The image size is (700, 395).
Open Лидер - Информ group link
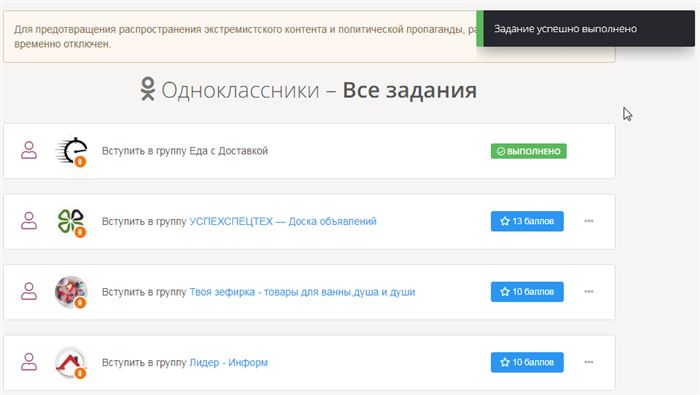[x=229, y=362]
